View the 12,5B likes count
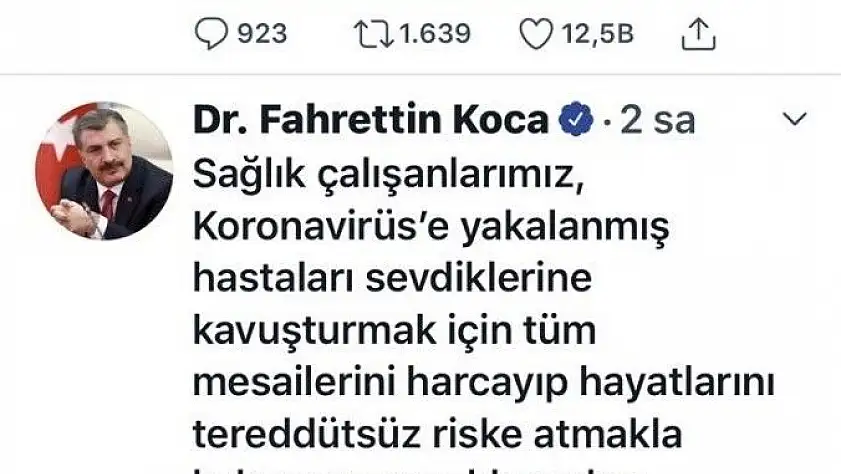 (597, 34)
